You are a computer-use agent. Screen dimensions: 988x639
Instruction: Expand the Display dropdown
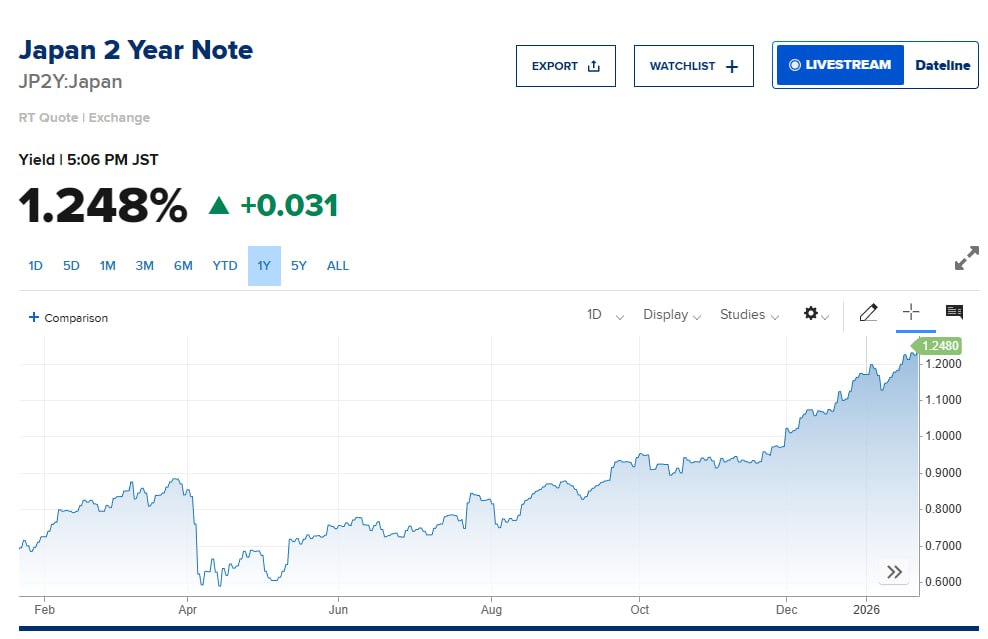click(x=671, y=315)
